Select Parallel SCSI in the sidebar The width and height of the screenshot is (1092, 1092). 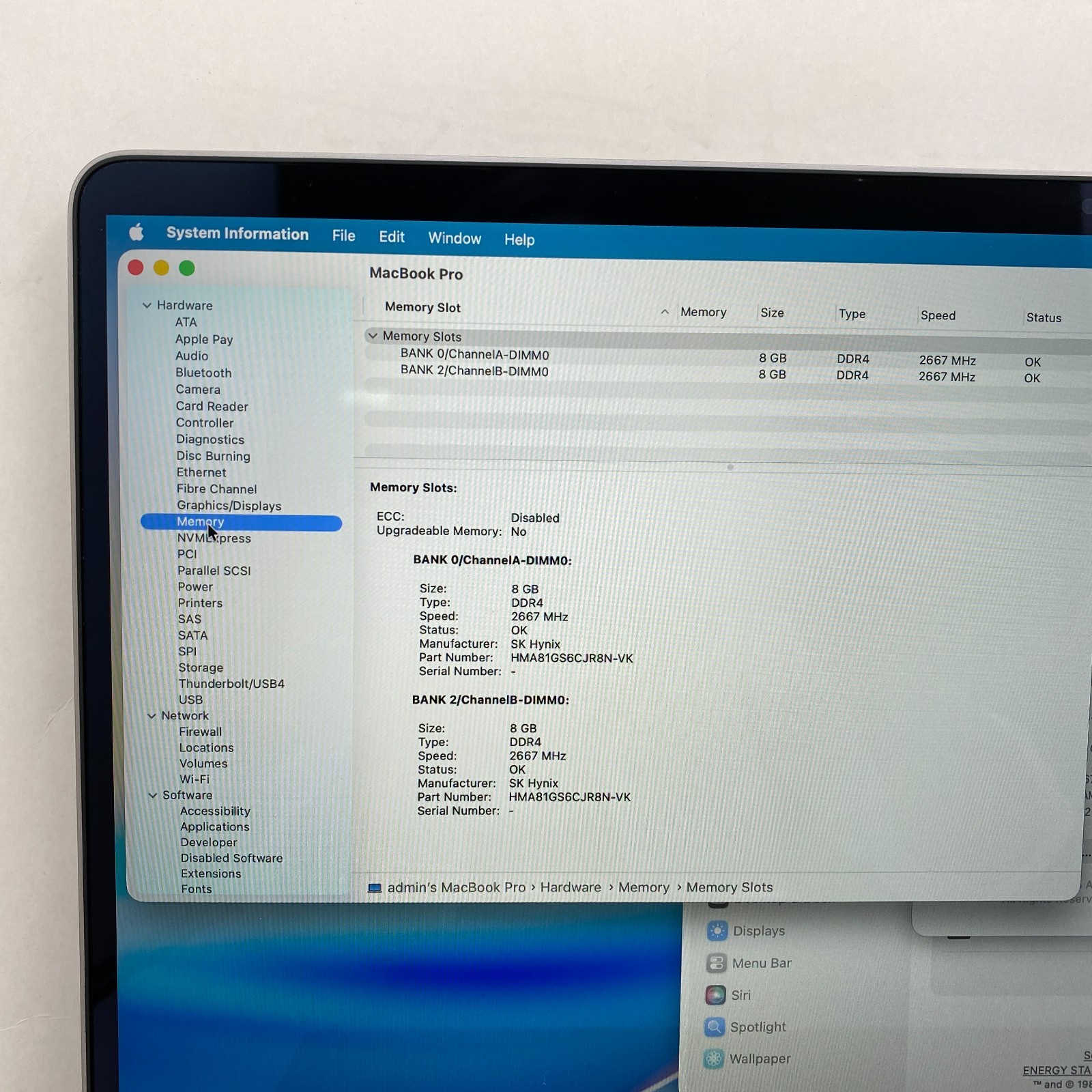(214, 571)
